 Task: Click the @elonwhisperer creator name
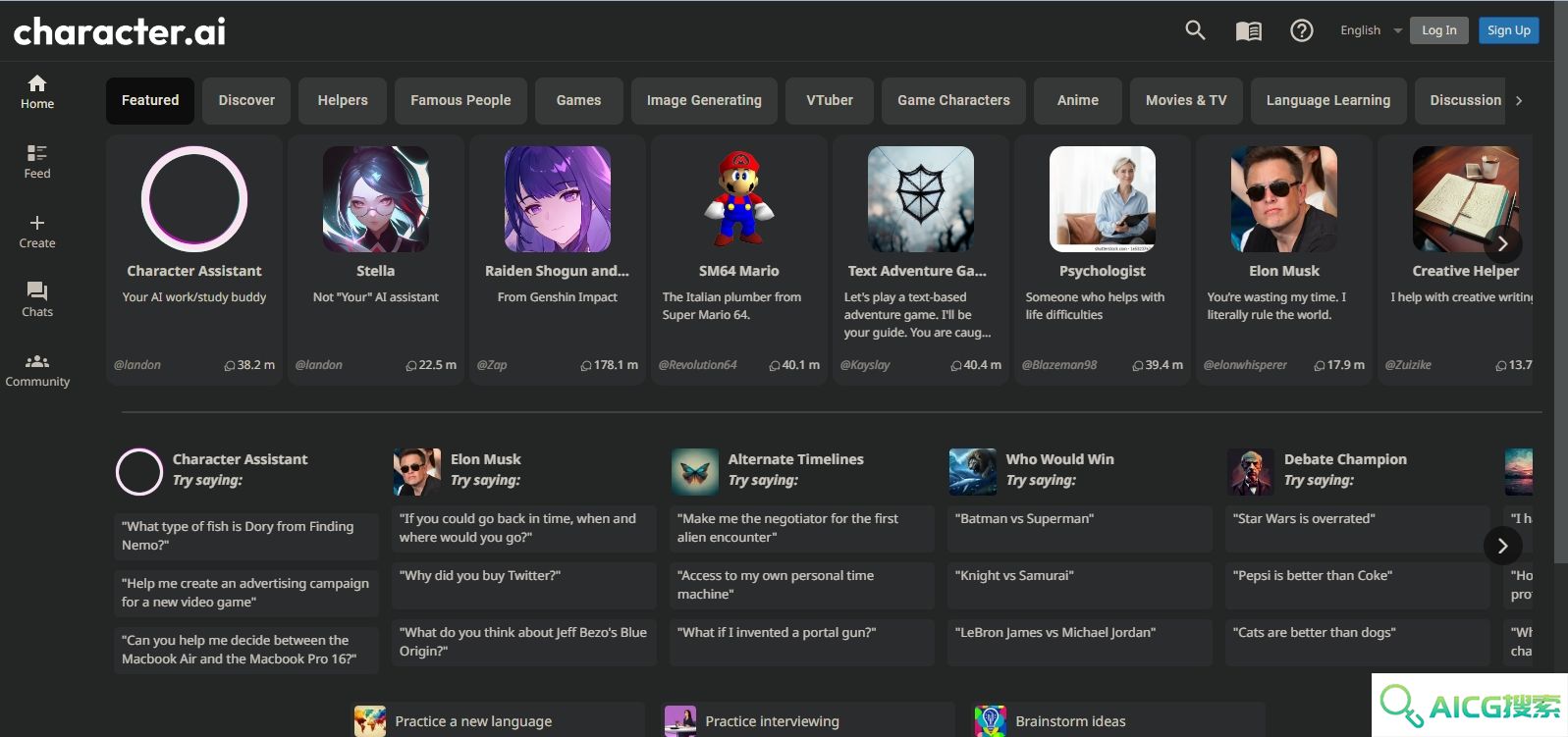point(1245,365)
